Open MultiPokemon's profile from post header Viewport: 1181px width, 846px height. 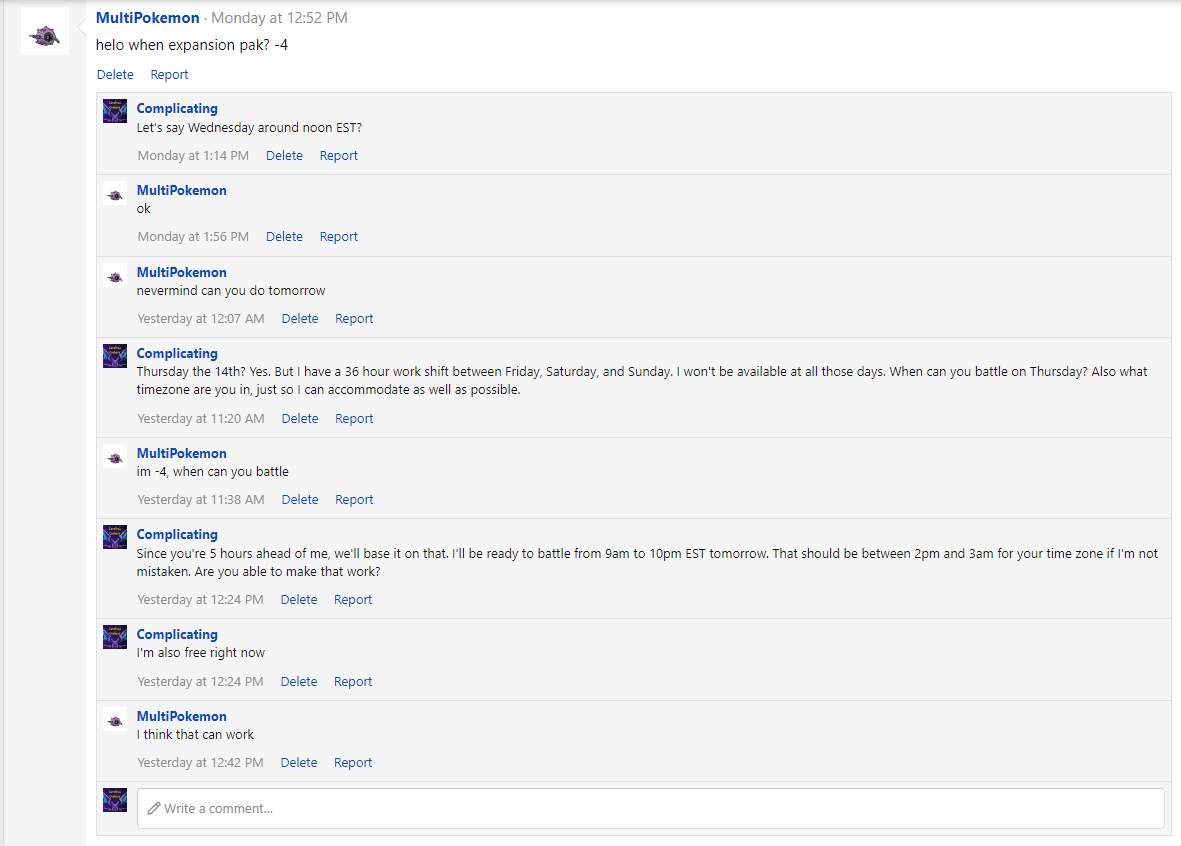(148, 18)
